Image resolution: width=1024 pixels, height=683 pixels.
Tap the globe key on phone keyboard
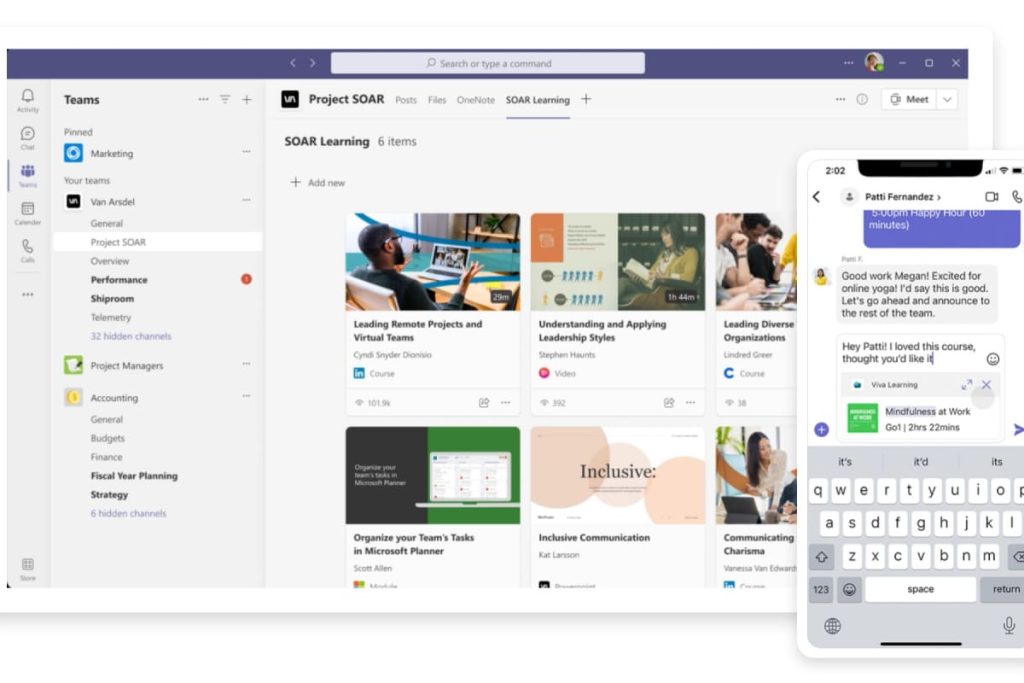click(832, 626)
